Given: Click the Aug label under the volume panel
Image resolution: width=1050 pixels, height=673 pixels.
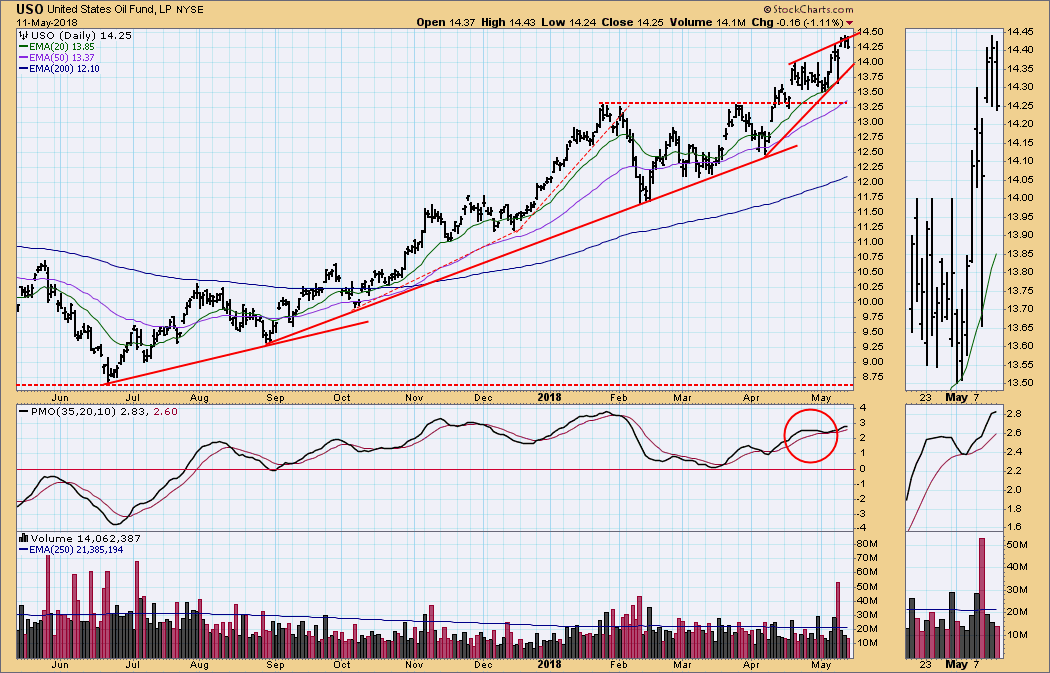Looking at the screenshot, I should pos(199,665).
